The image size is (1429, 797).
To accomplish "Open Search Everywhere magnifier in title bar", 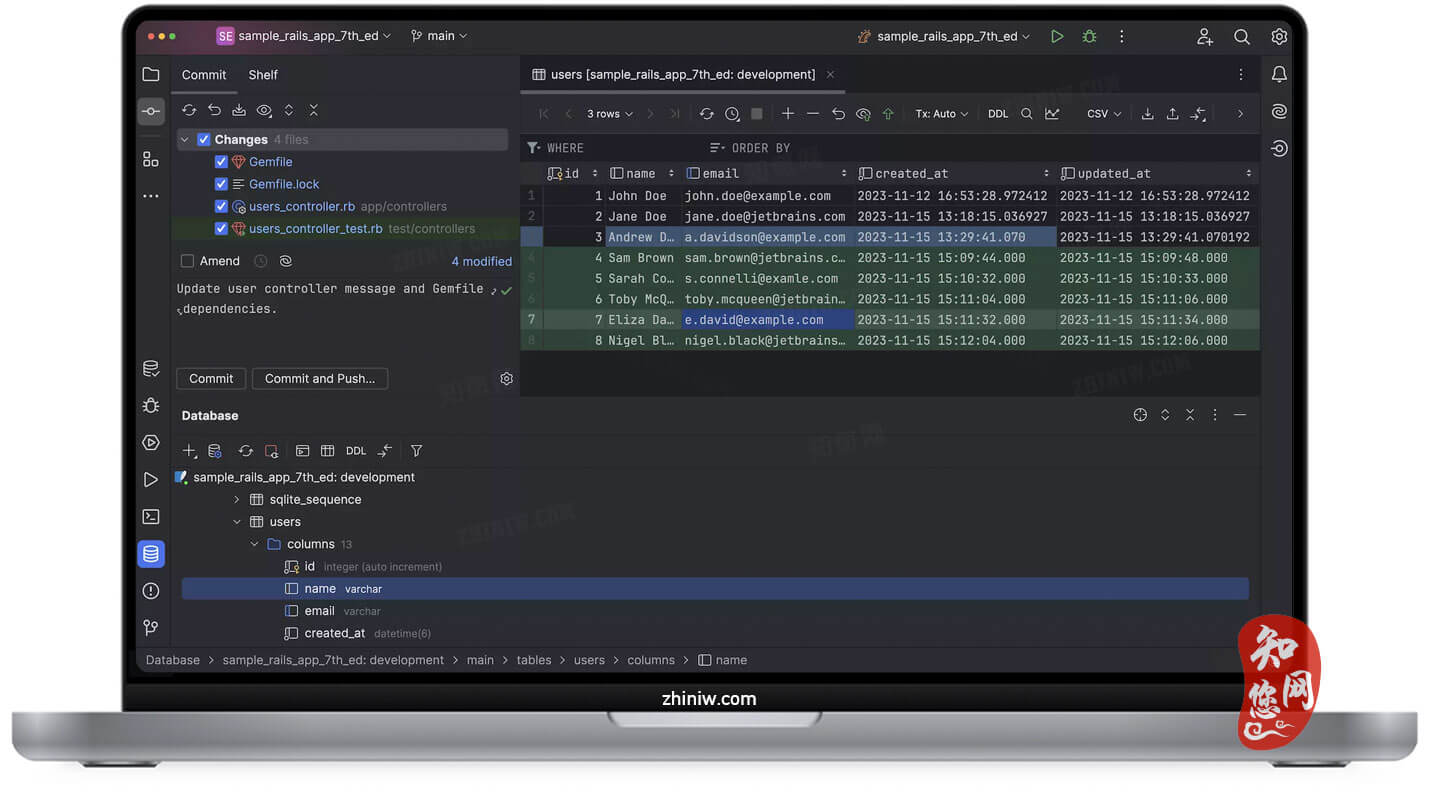I will pyautogui.click(x=1242, y=36).
